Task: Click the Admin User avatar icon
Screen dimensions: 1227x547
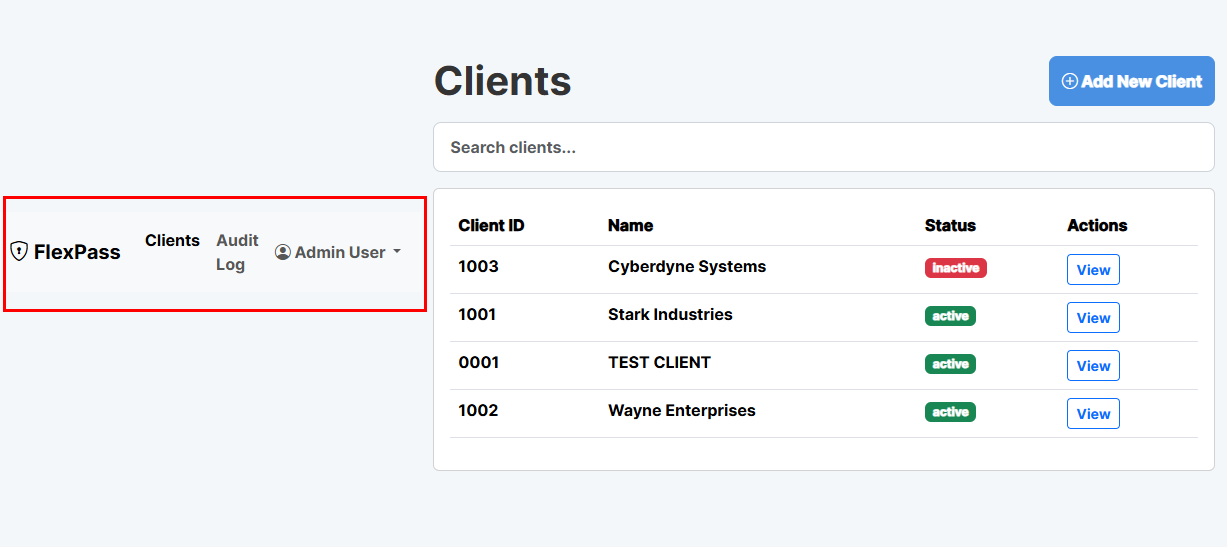Action: click(283, 252)
